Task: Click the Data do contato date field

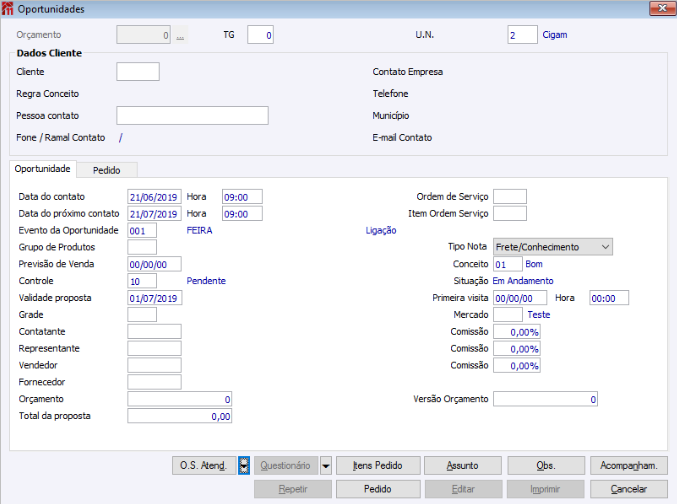Action: pos(154,197)
